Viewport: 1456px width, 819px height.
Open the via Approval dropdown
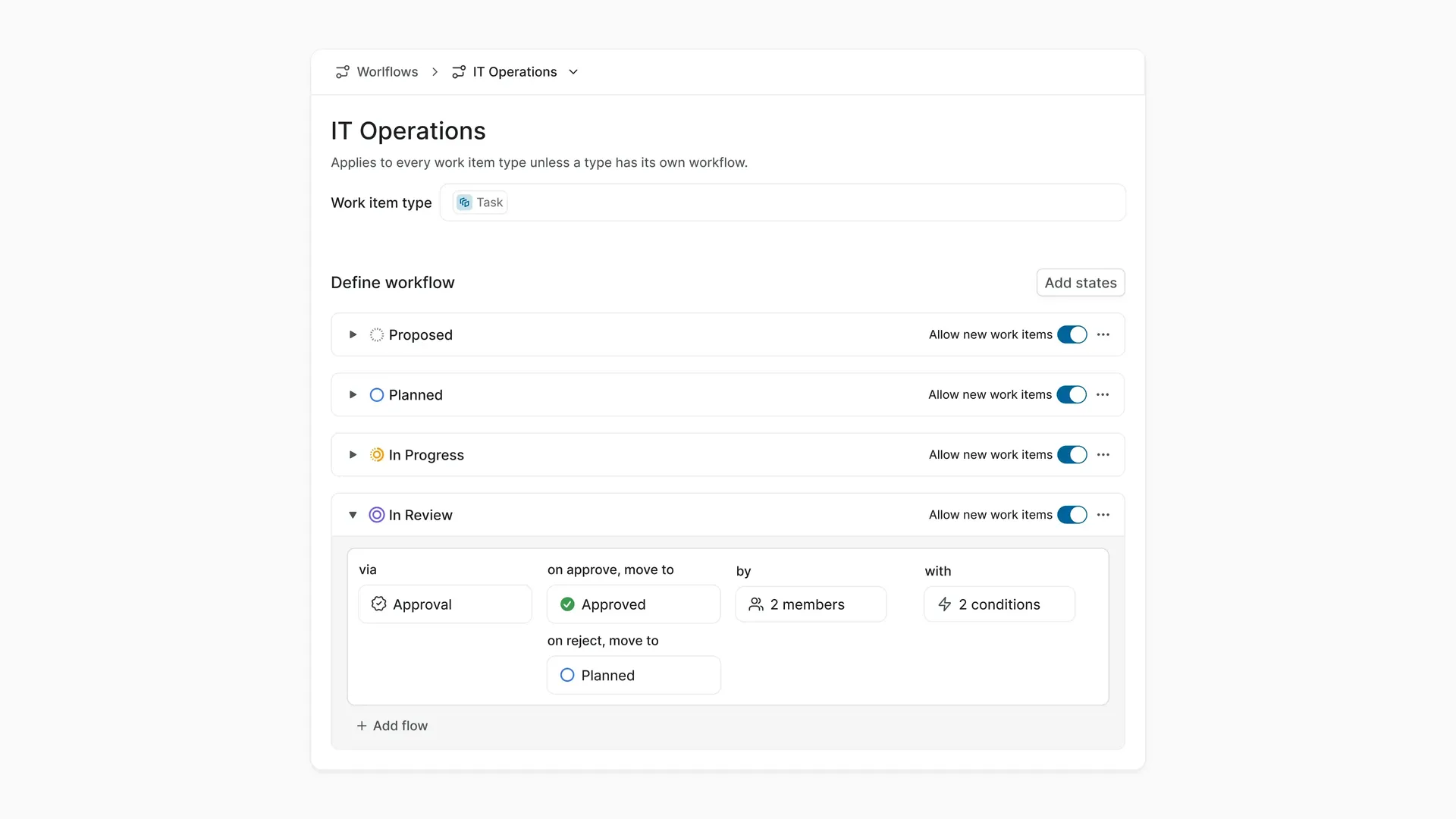coord(445,604)
